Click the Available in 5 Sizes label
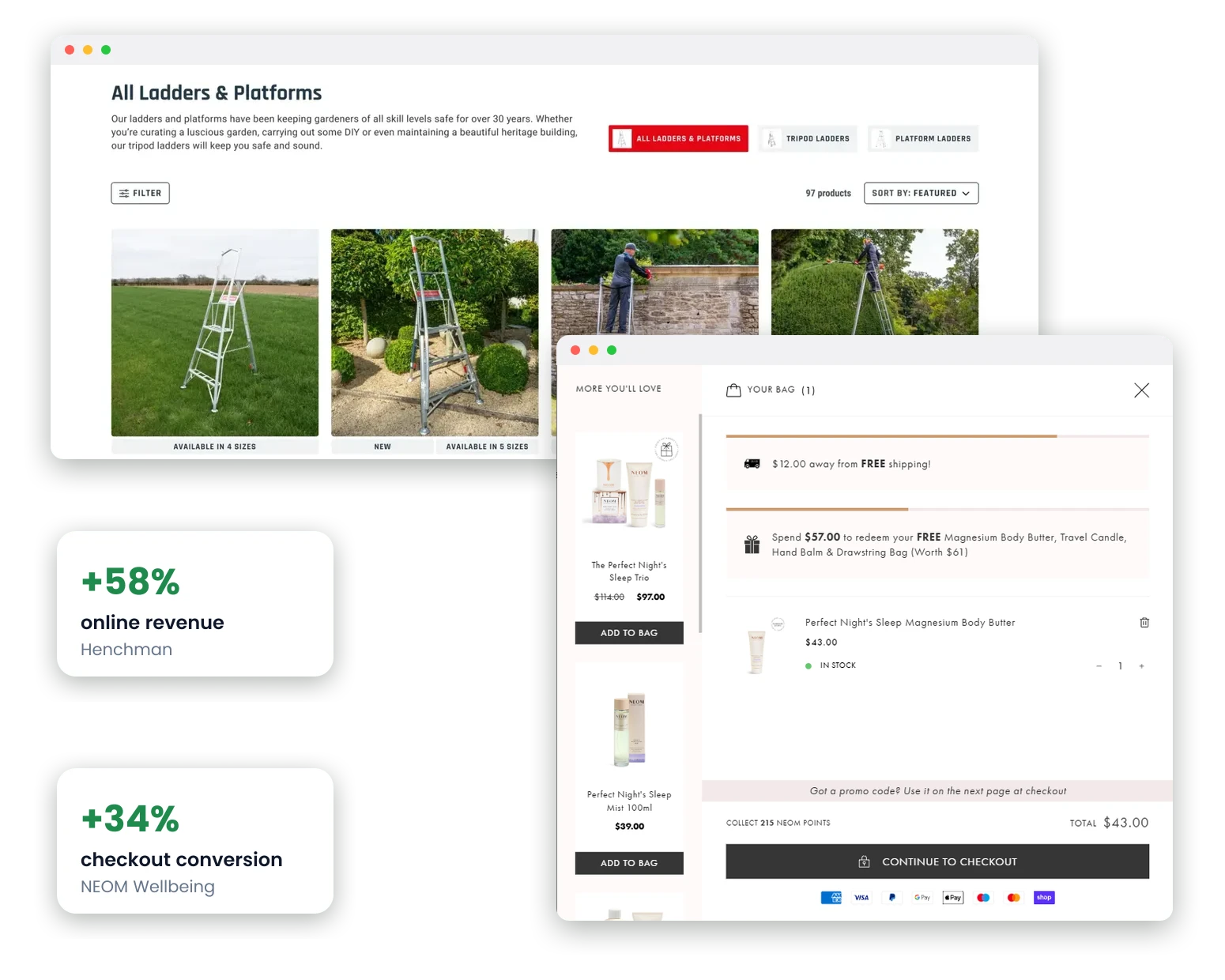1225x980 pixels. [x=487, y=447]
